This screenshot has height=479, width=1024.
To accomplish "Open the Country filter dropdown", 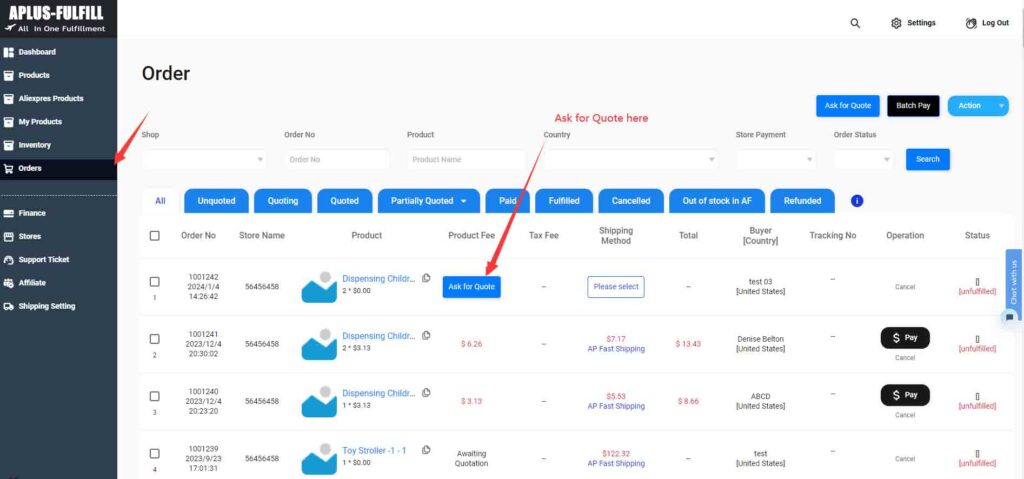I will tap(630, 159).
